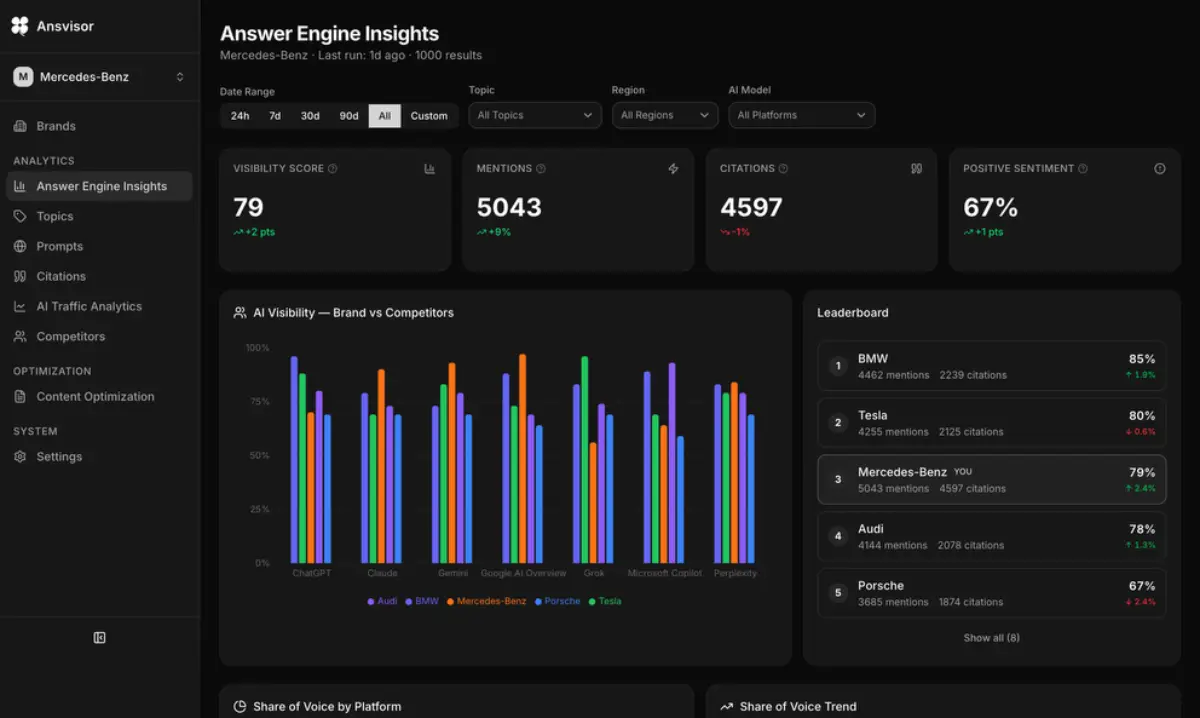Click the Content Optimization document icon

[x=20, y=396]
